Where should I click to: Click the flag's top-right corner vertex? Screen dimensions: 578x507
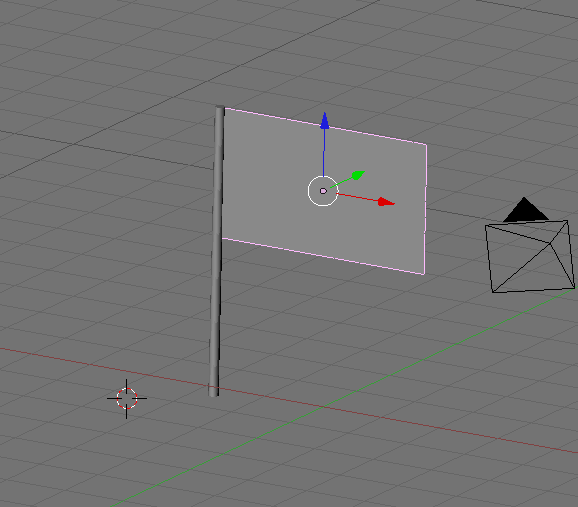(x=426, y=144)
